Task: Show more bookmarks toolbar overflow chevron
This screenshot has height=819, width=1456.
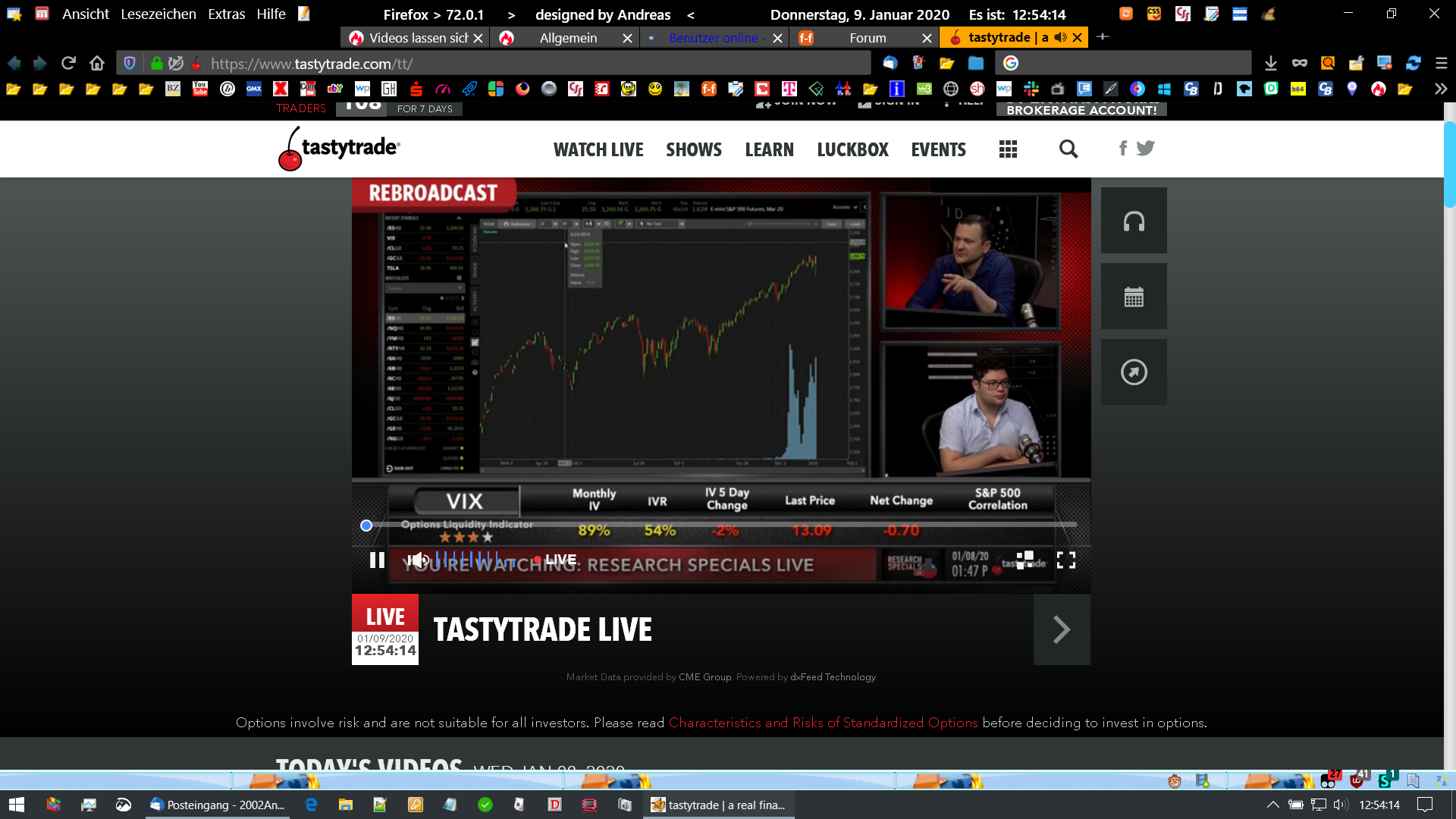Action: click(x=1440, y=89)
